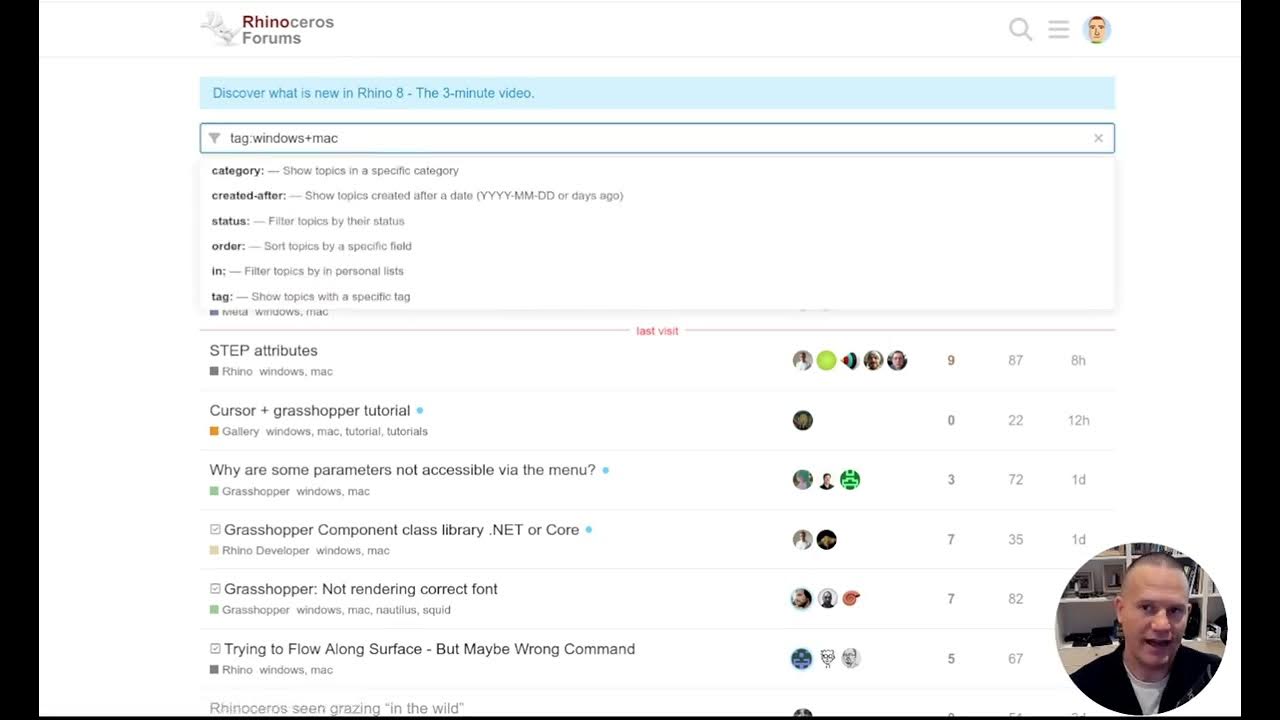Click the nautilus tag
Screen dimensions: 1280x720
[396, 610]
